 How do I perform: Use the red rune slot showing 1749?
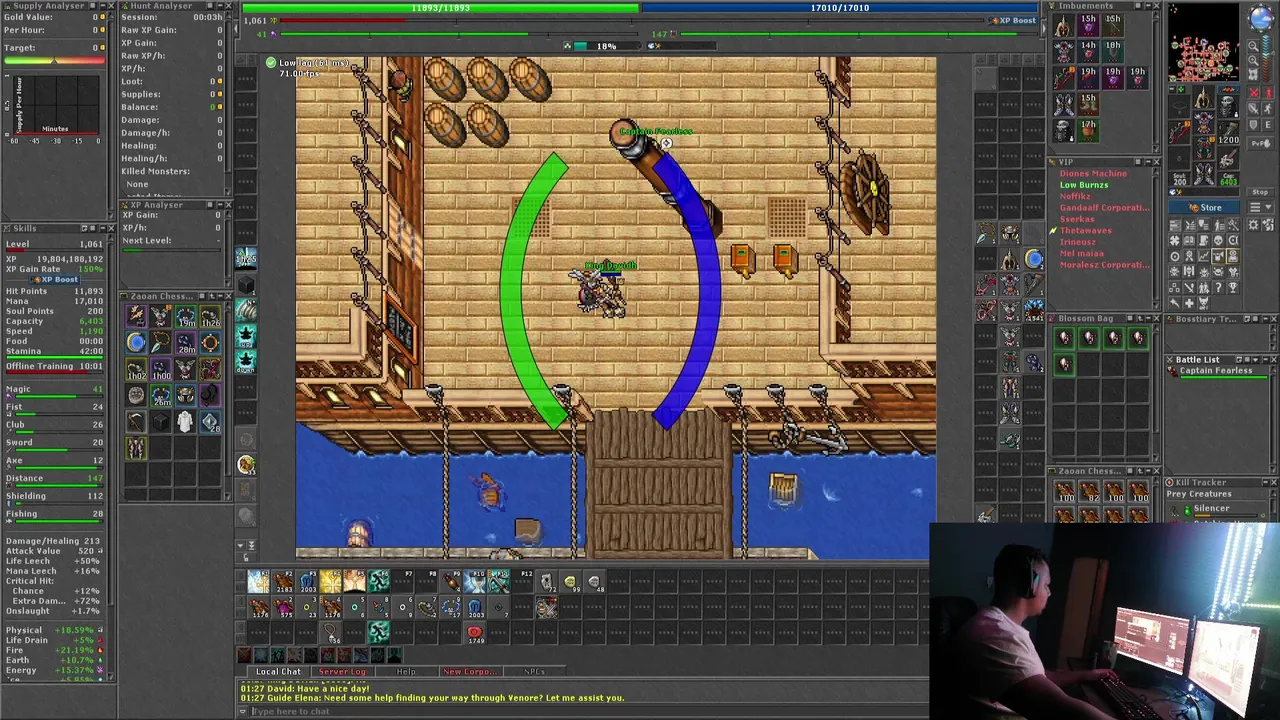pos(474,632)
